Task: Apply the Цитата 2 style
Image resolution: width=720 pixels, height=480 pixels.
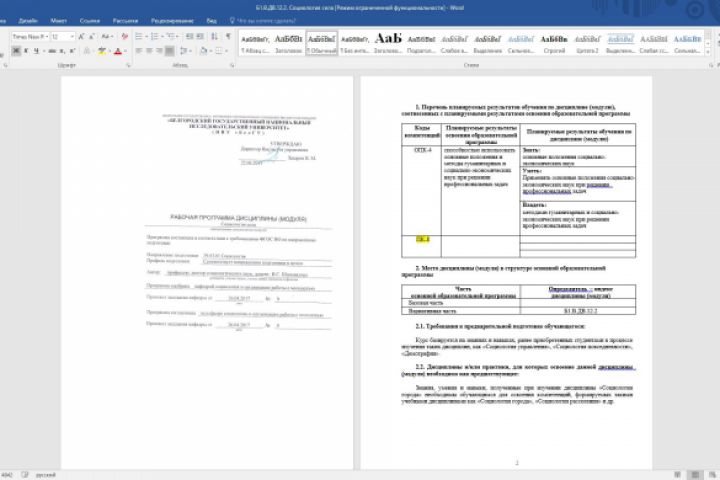Action: coord(587,43)
